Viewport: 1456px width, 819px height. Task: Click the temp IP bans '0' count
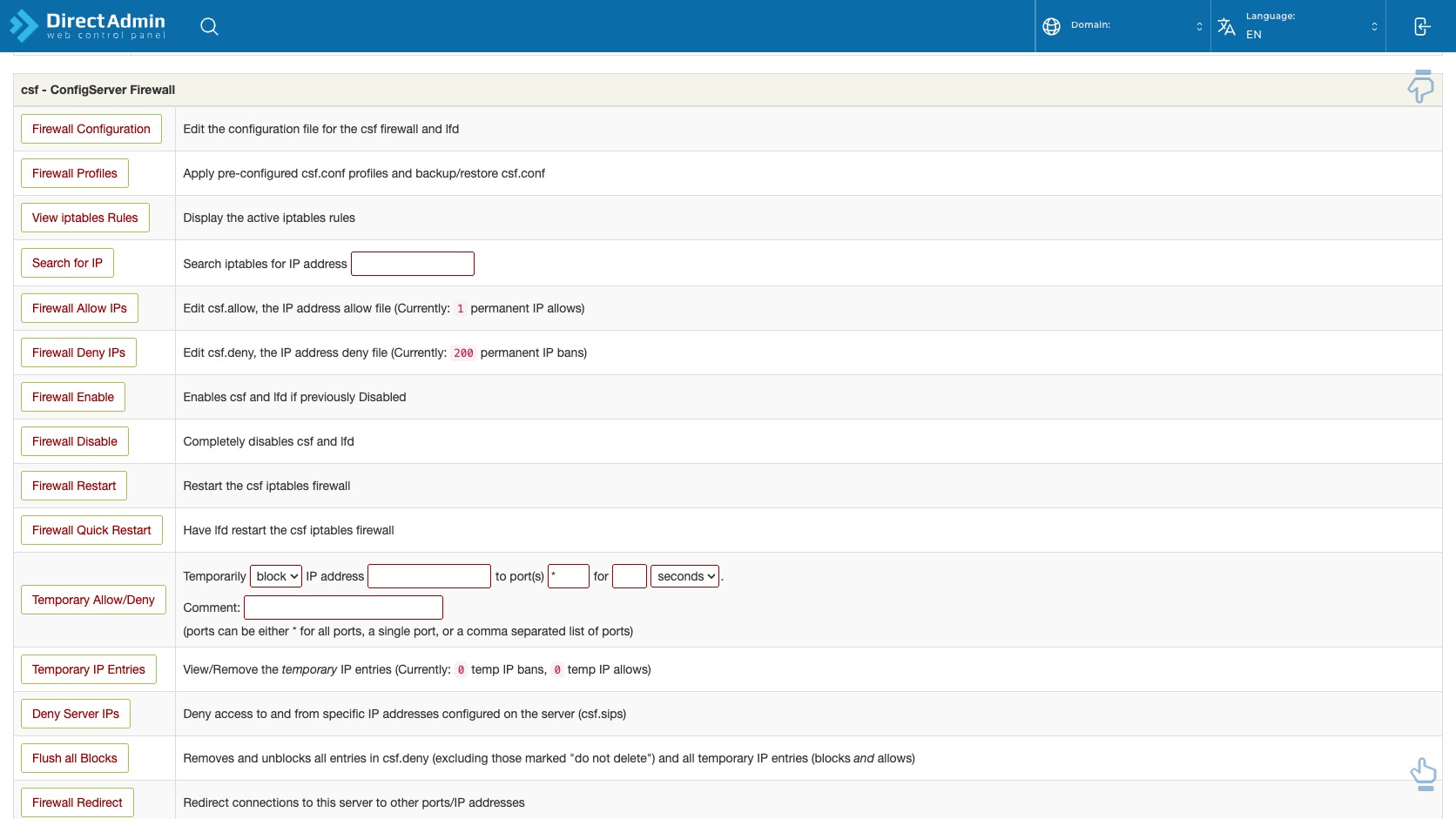[461, 670]
